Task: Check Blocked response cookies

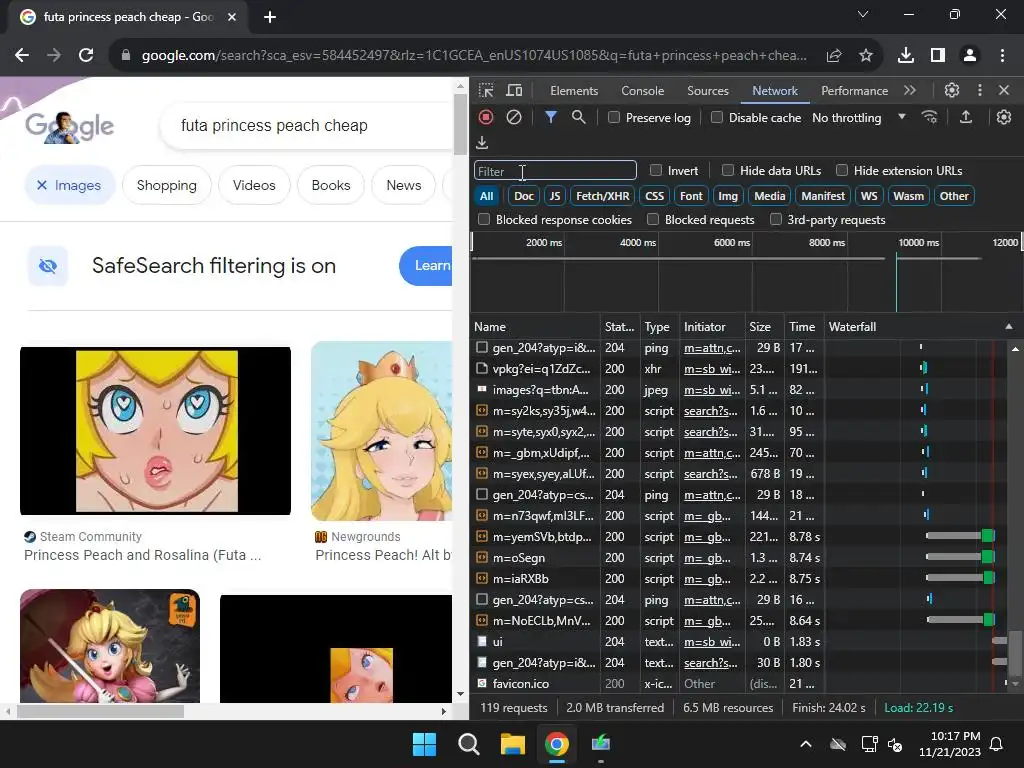Action: pos(484,219)
